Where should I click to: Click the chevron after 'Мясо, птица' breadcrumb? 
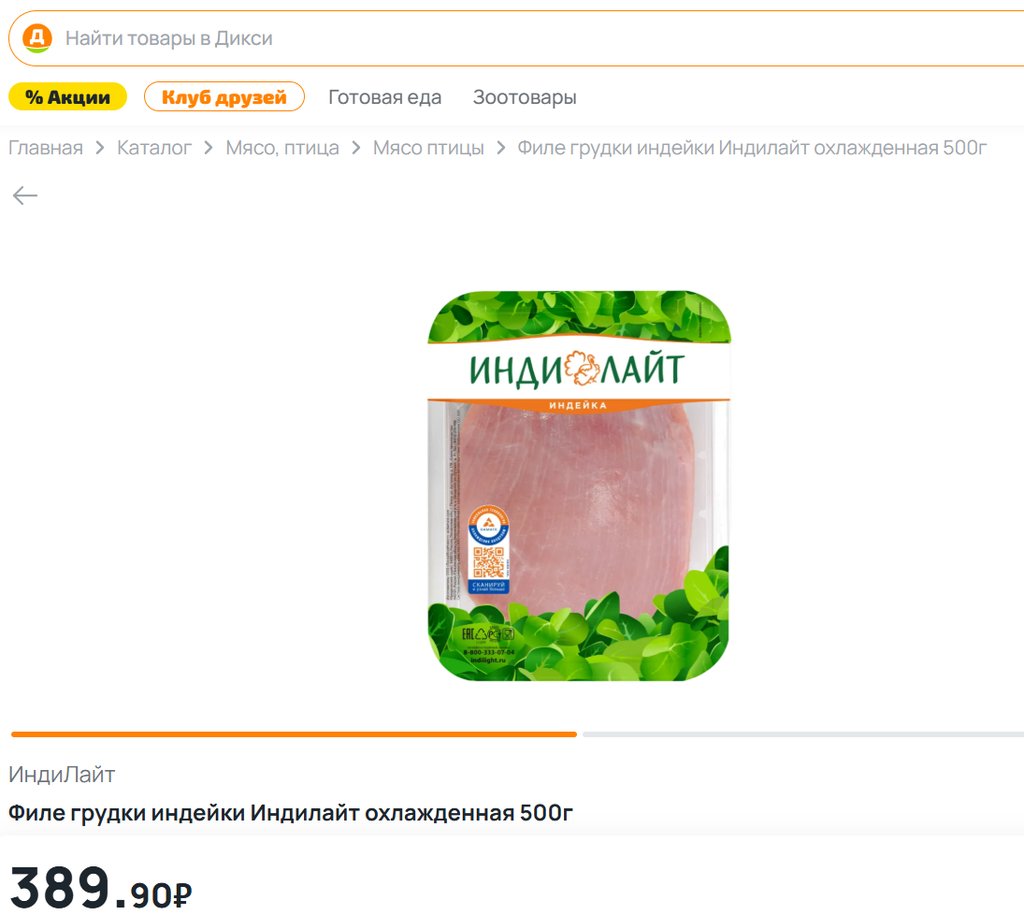[x=356, y=148]
